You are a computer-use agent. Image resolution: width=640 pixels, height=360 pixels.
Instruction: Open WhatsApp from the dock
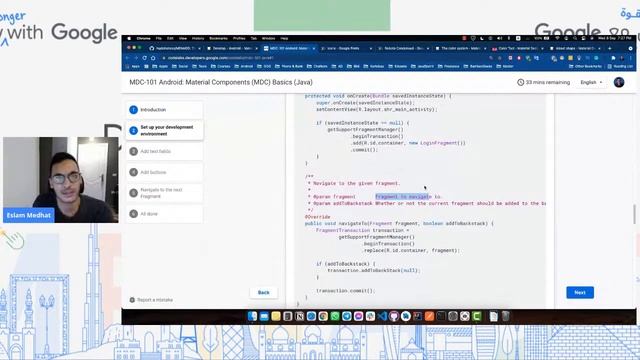(x=335, y=316)
